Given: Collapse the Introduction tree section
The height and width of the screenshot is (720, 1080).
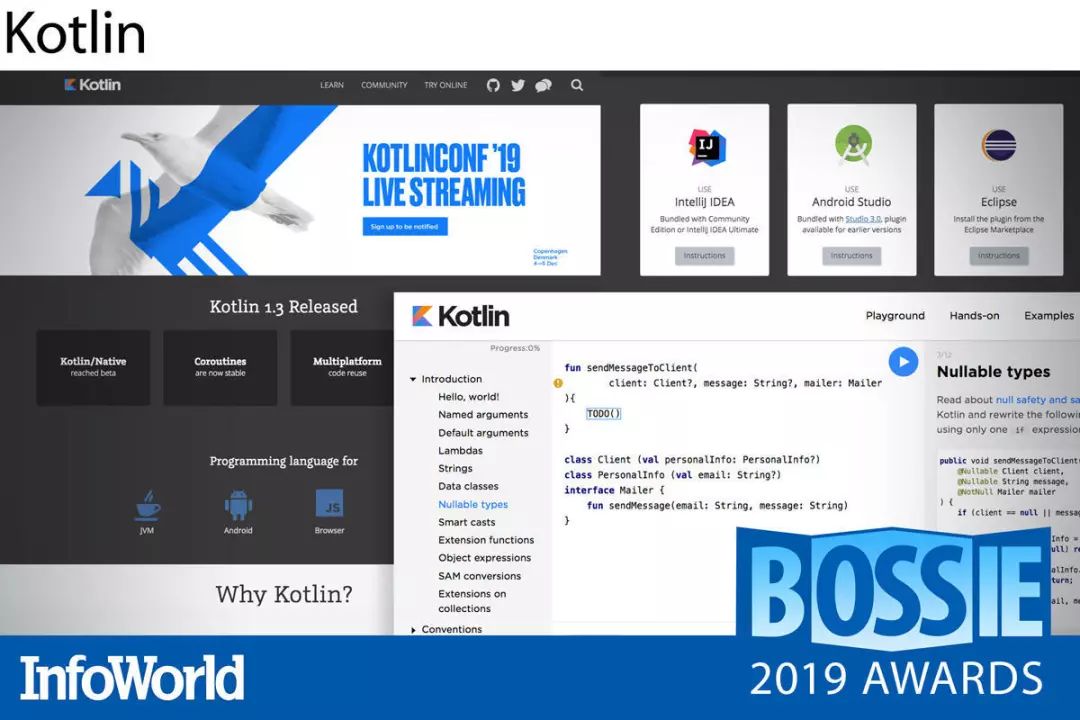Looking at the screenshot, I should pyautogui.click(x=413, y=380).
